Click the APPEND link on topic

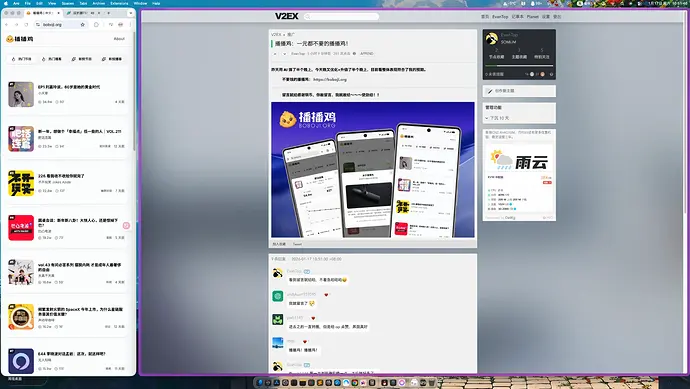coord(367,54)
